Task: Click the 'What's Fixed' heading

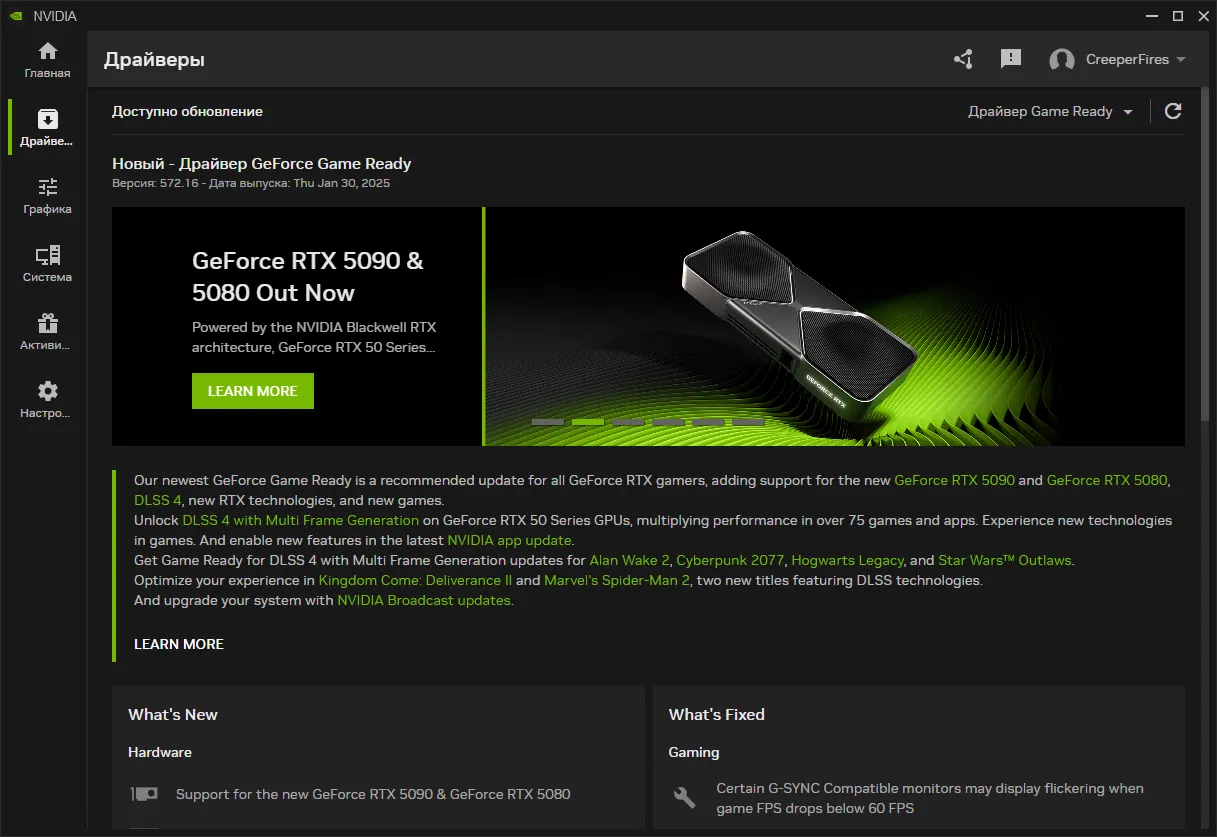Action: click(717, 714)
